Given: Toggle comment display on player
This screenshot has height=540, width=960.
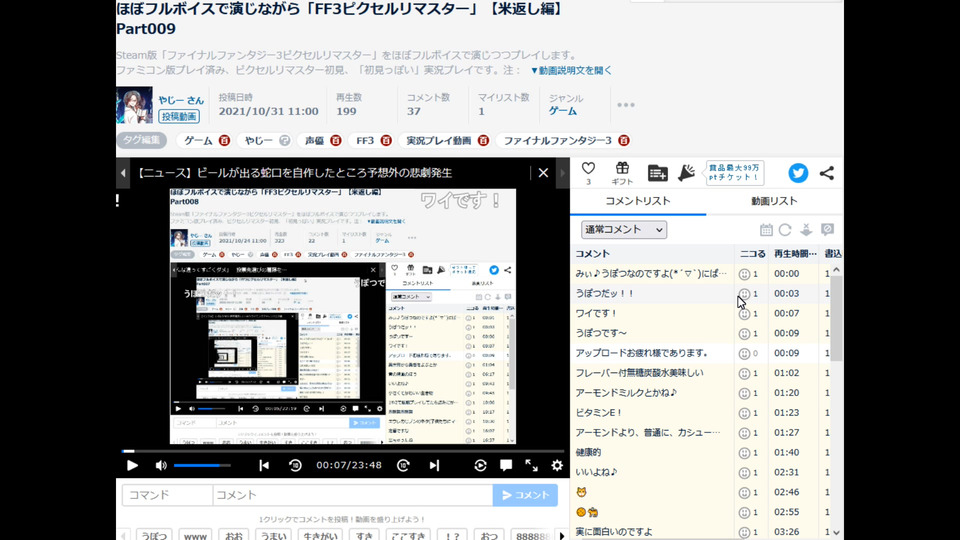Looking at the screenshot, I should pos(506,465).
